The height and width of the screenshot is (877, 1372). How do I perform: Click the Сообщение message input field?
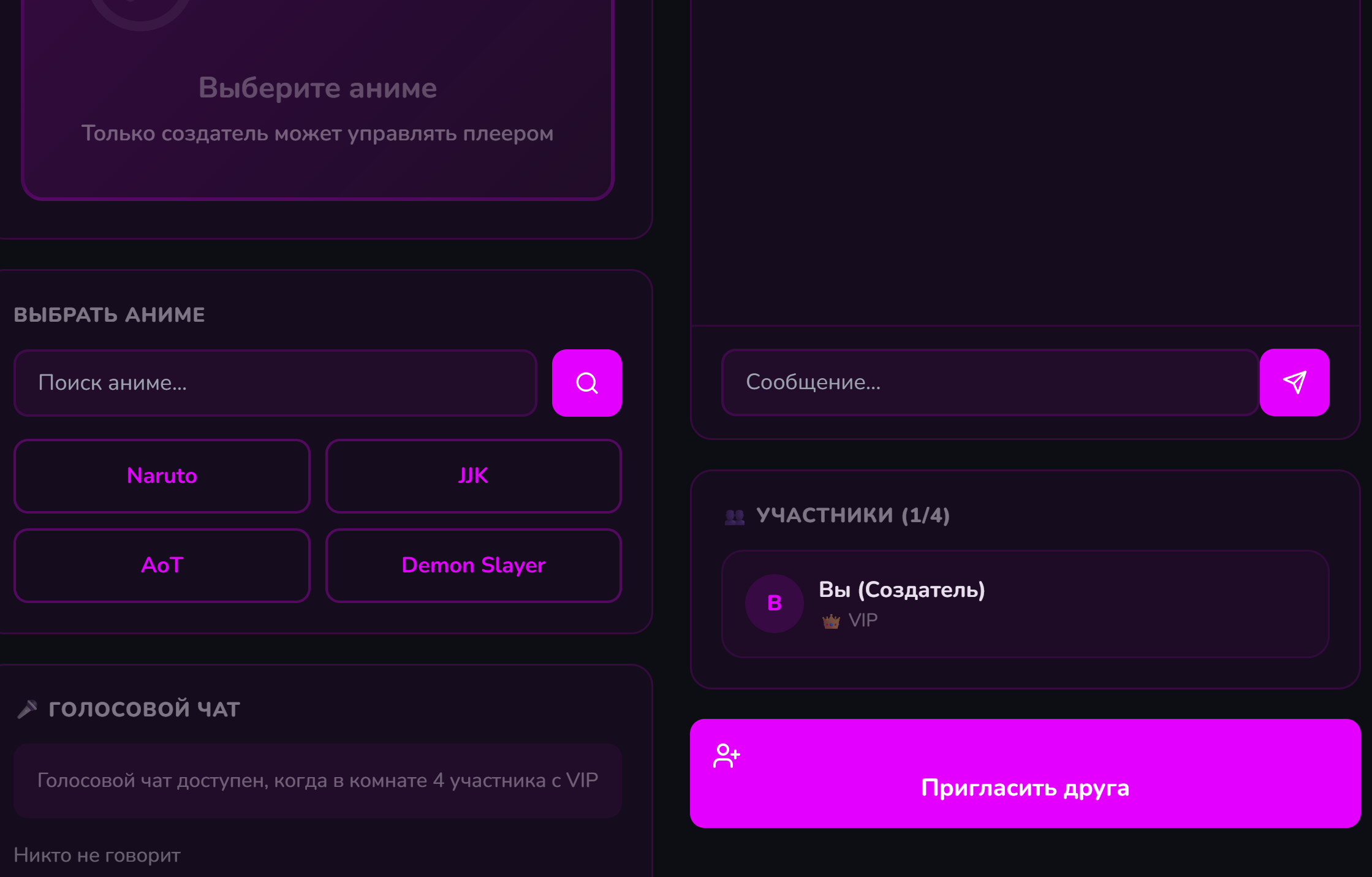coord(991,382)
